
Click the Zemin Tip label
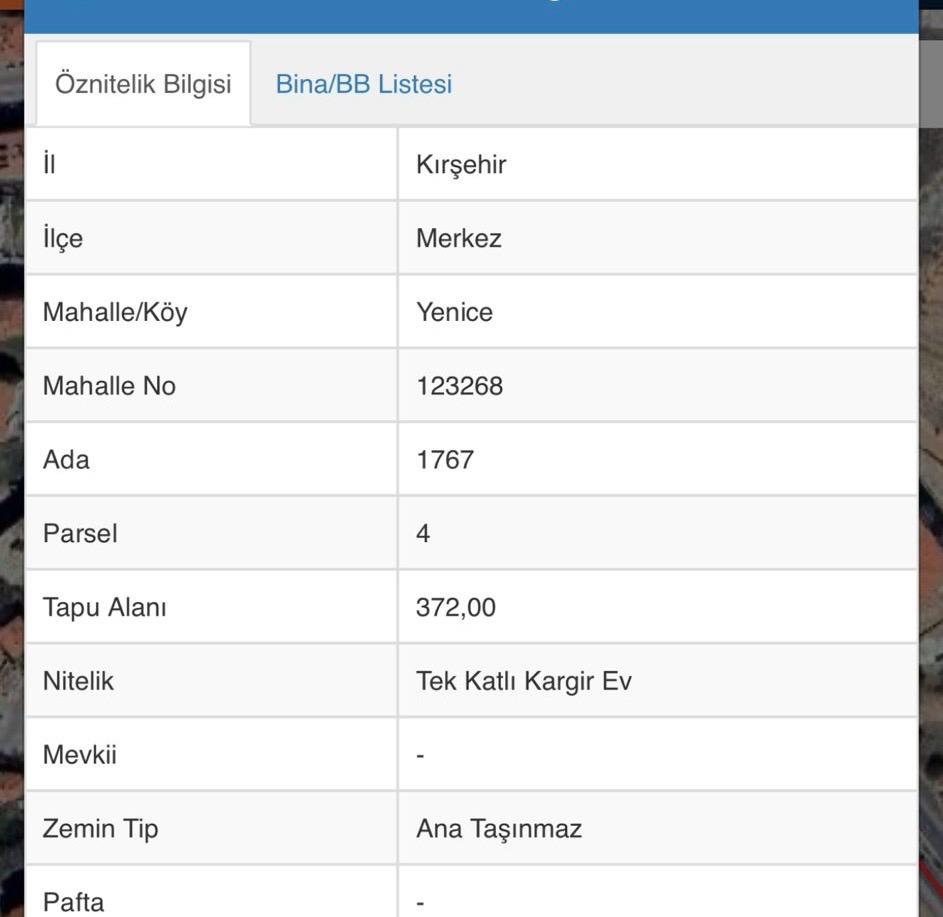click(100, 829)
